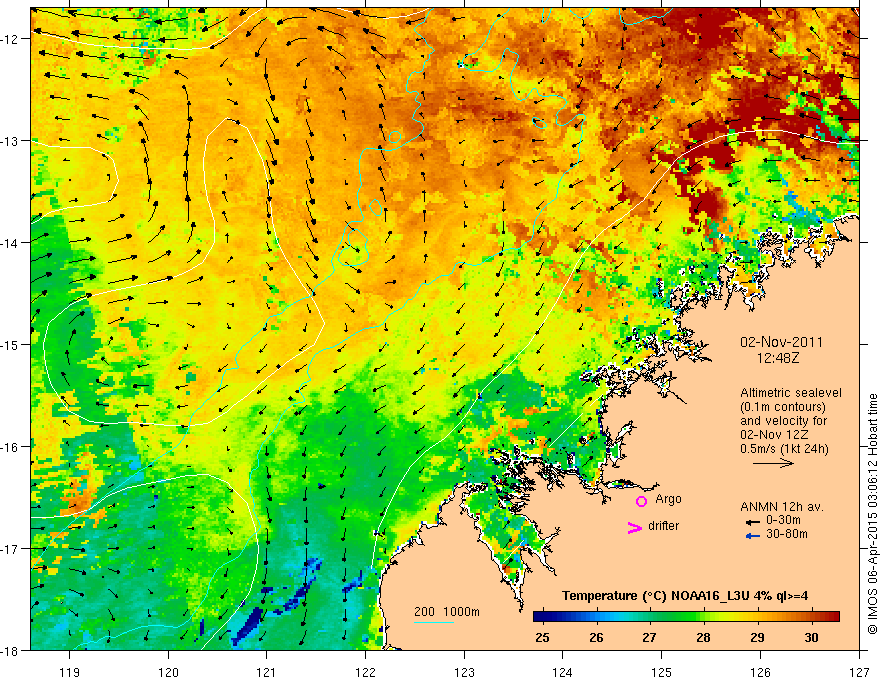Click latitude axis label -14
This screenshot has width=880, height=680.
coord(11,243)
